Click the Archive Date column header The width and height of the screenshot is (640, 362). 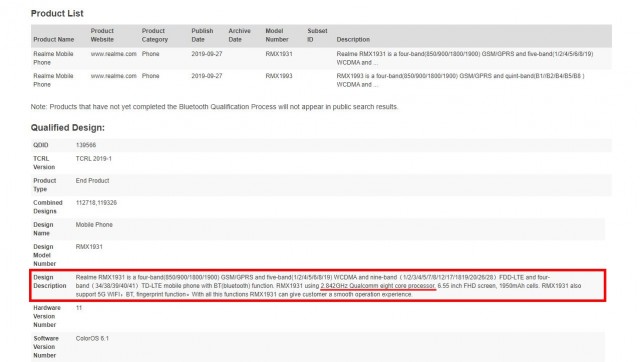[239, 35]
